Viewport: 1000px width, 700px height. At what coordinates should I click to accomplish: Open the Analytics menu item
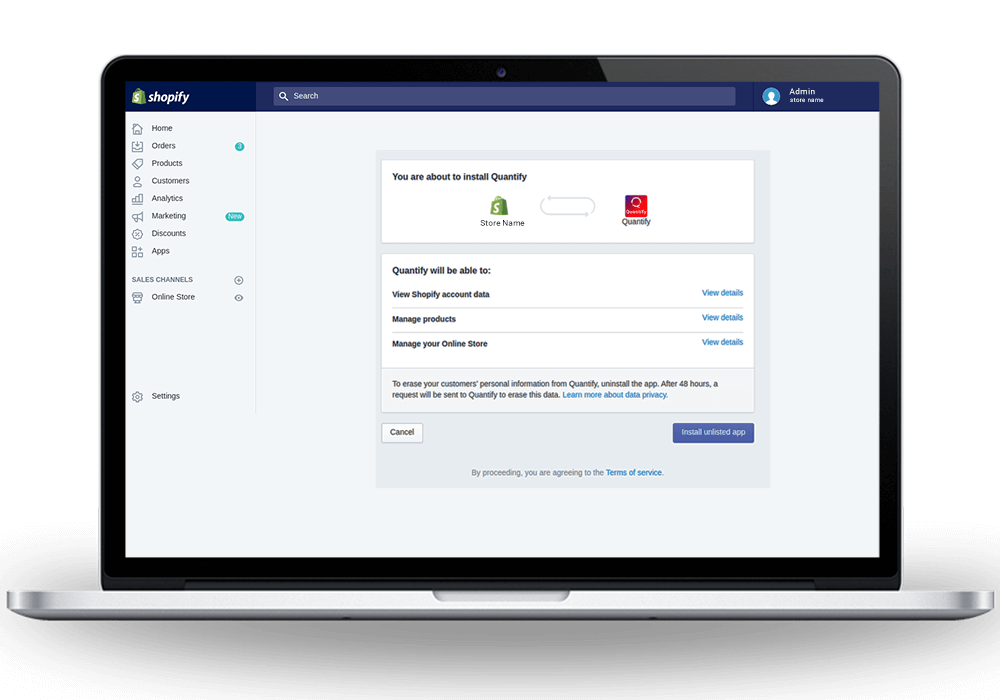point(167,198)
